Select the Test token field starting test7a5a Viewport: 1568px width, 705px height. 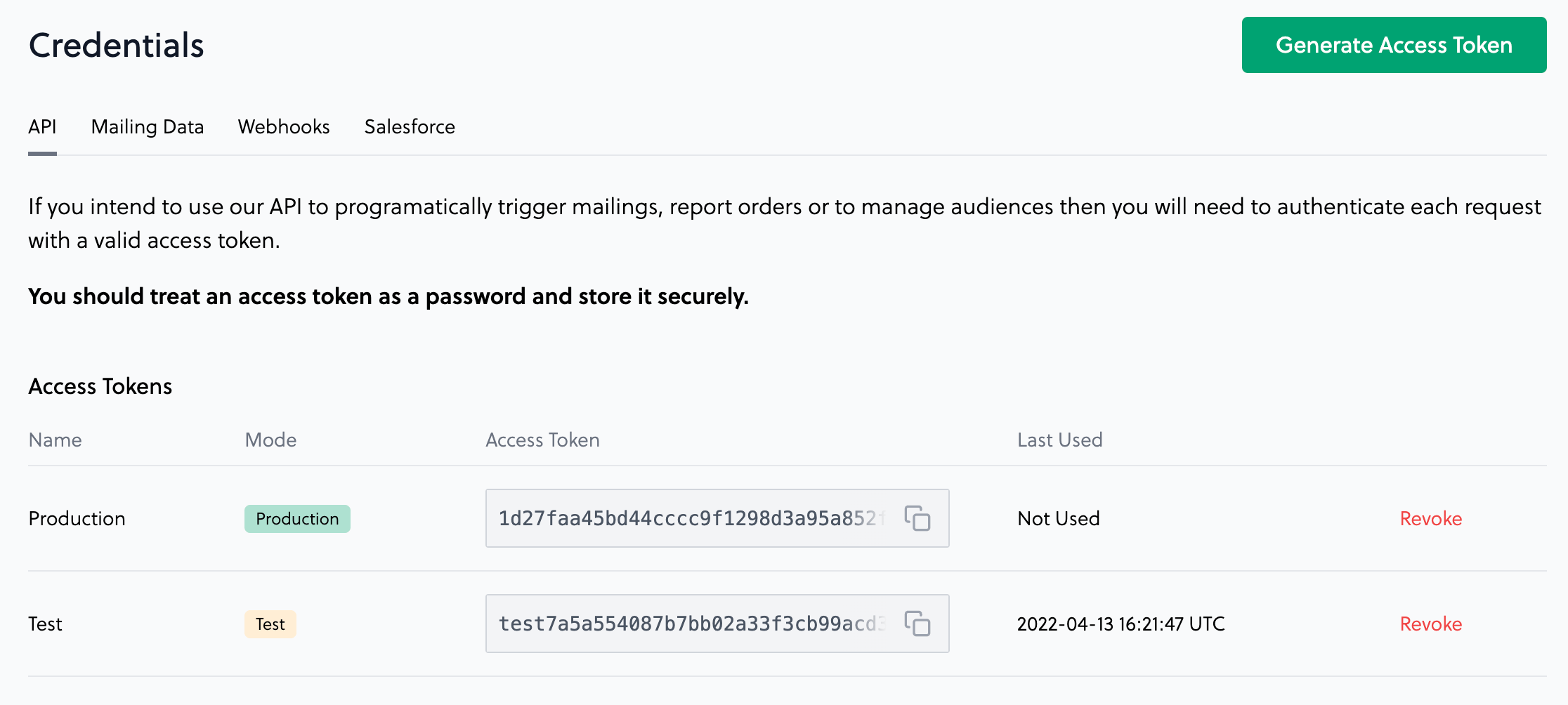(717, 624)
